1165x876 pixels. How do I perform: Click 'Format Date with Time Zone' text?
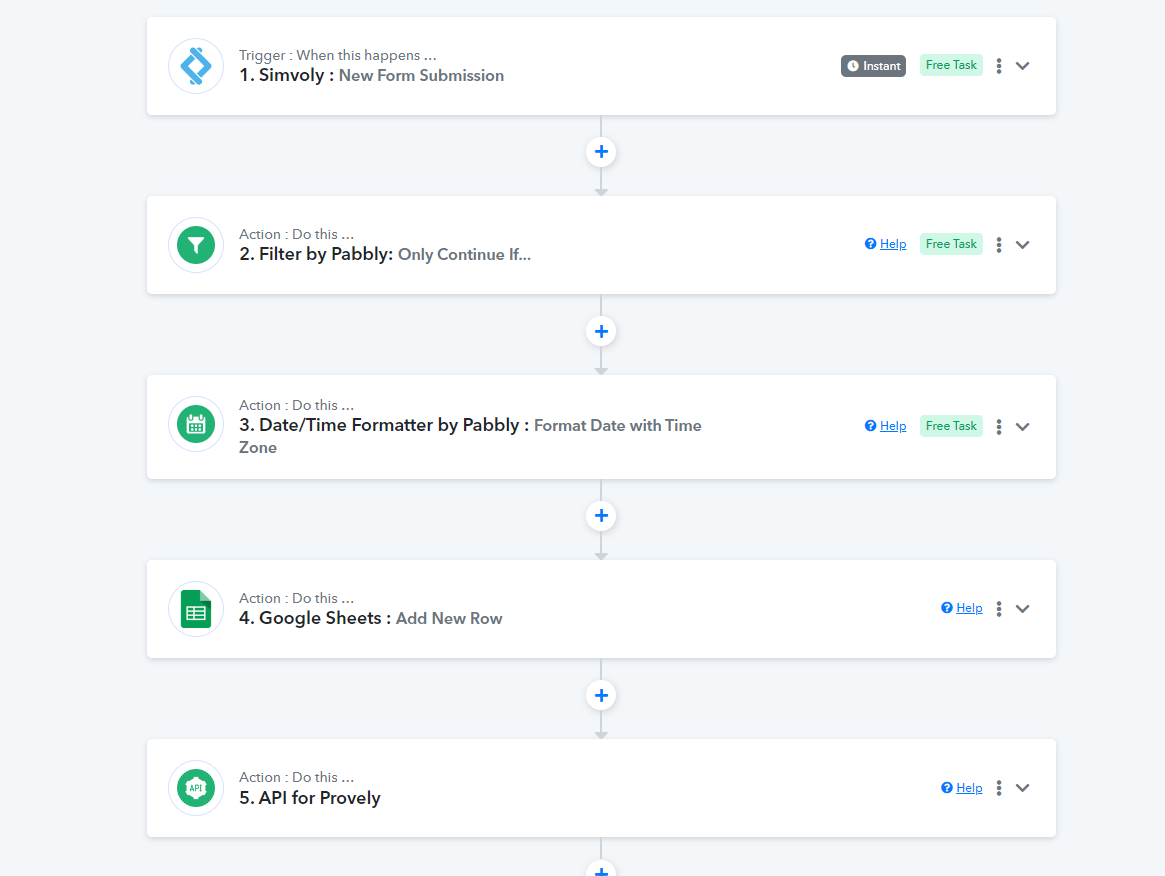click(470, 436)
